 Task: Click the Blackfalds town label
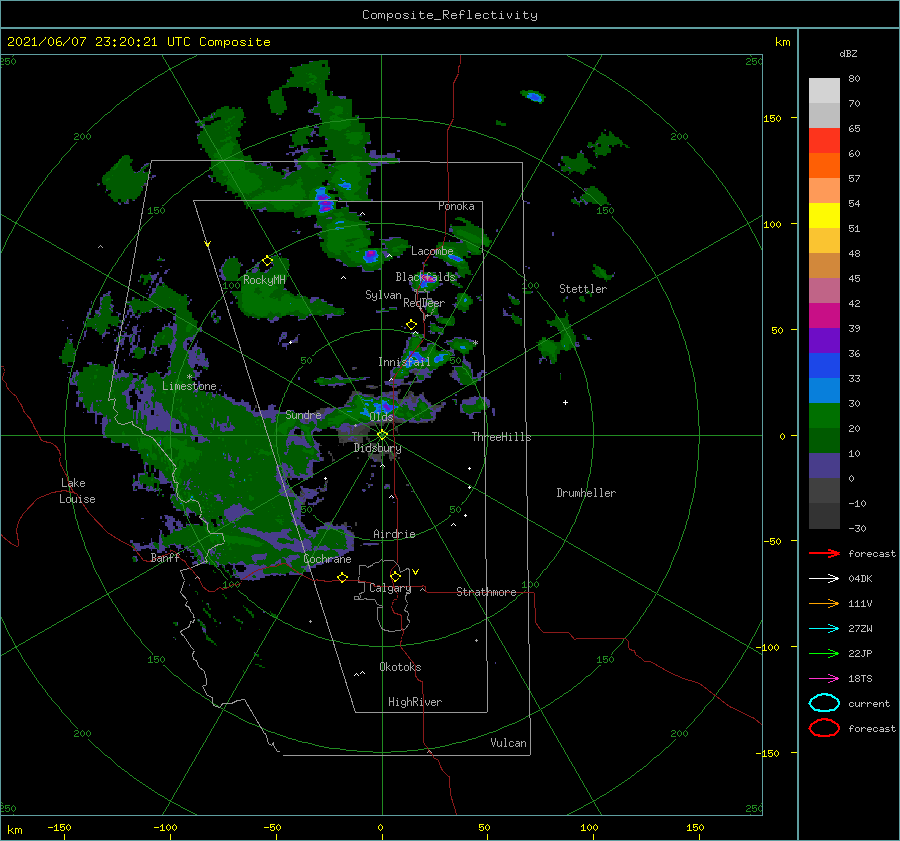[425, 277]
